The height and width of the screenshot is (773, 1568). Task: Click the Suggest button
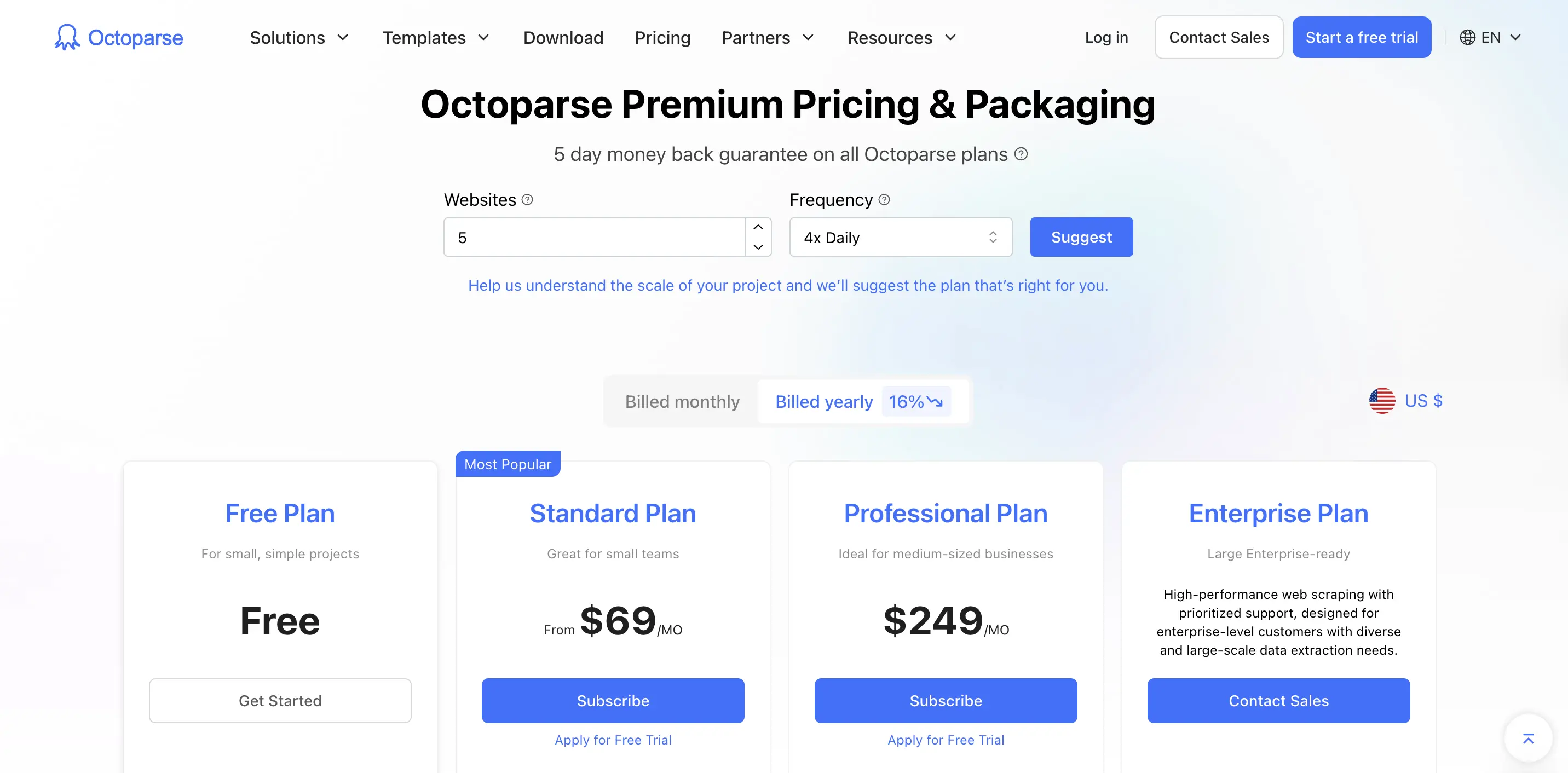click(1081, 236)
